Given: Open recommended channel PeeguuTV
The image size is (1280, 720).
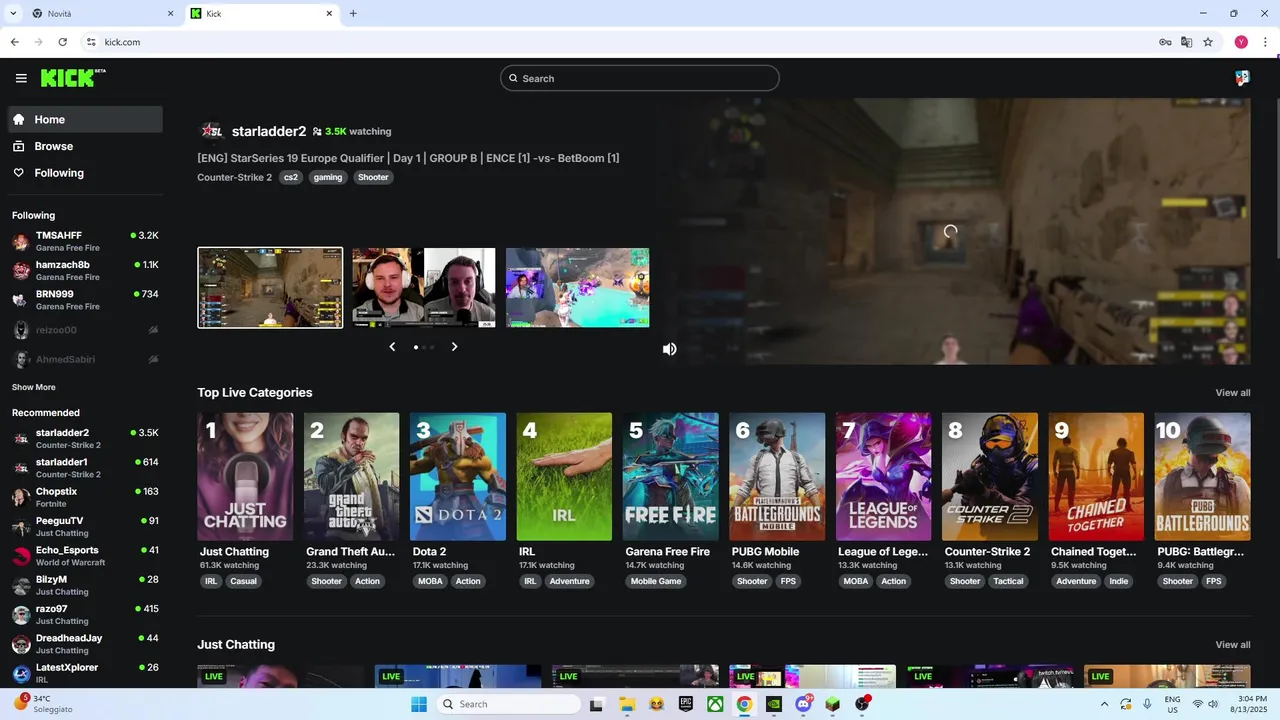Looking at the screenshot, I should point(85,526).
